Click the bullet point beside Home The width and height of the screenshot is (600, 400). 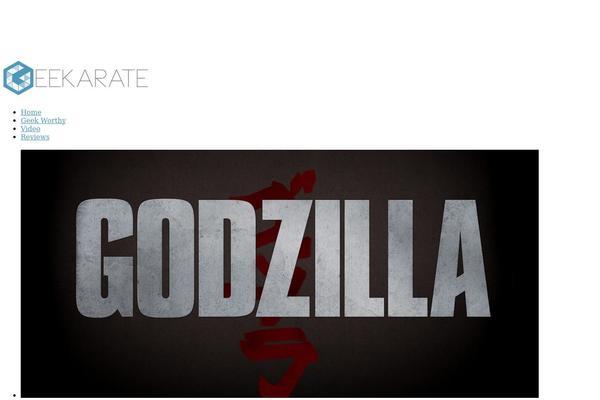click(15, 113)
